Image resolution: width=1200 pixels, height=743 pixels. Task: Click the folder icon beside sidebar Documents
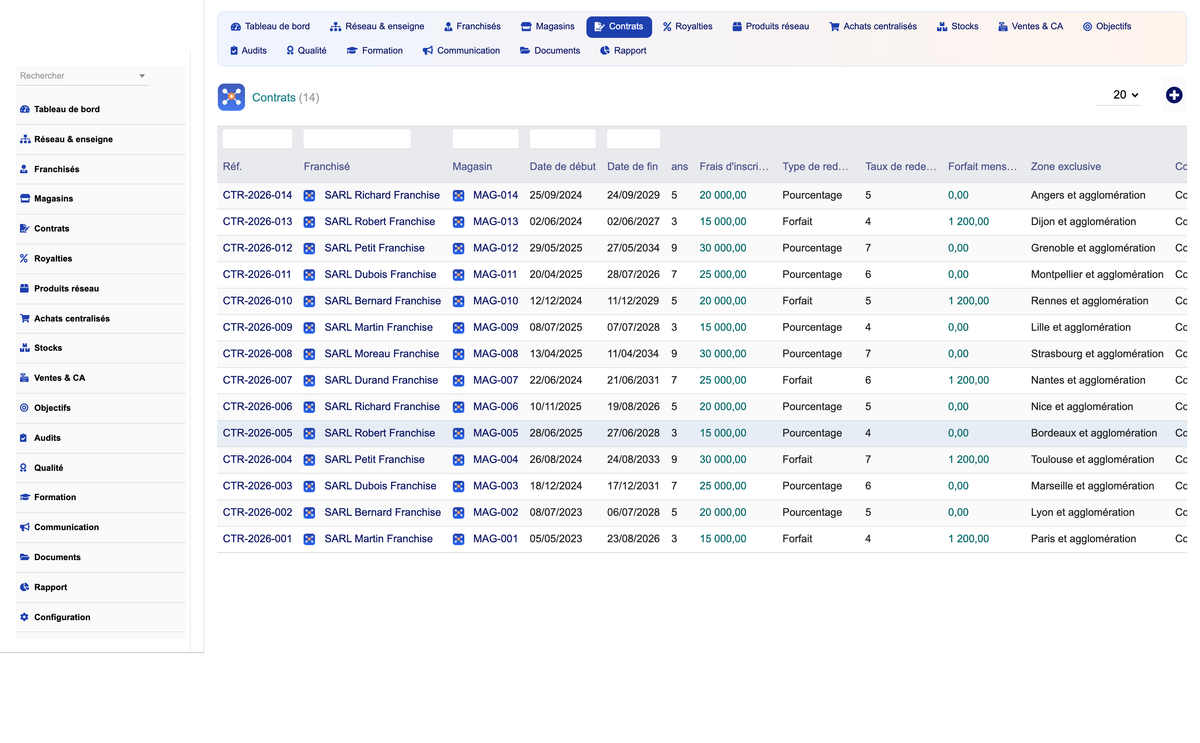click(x=24, y=557)
